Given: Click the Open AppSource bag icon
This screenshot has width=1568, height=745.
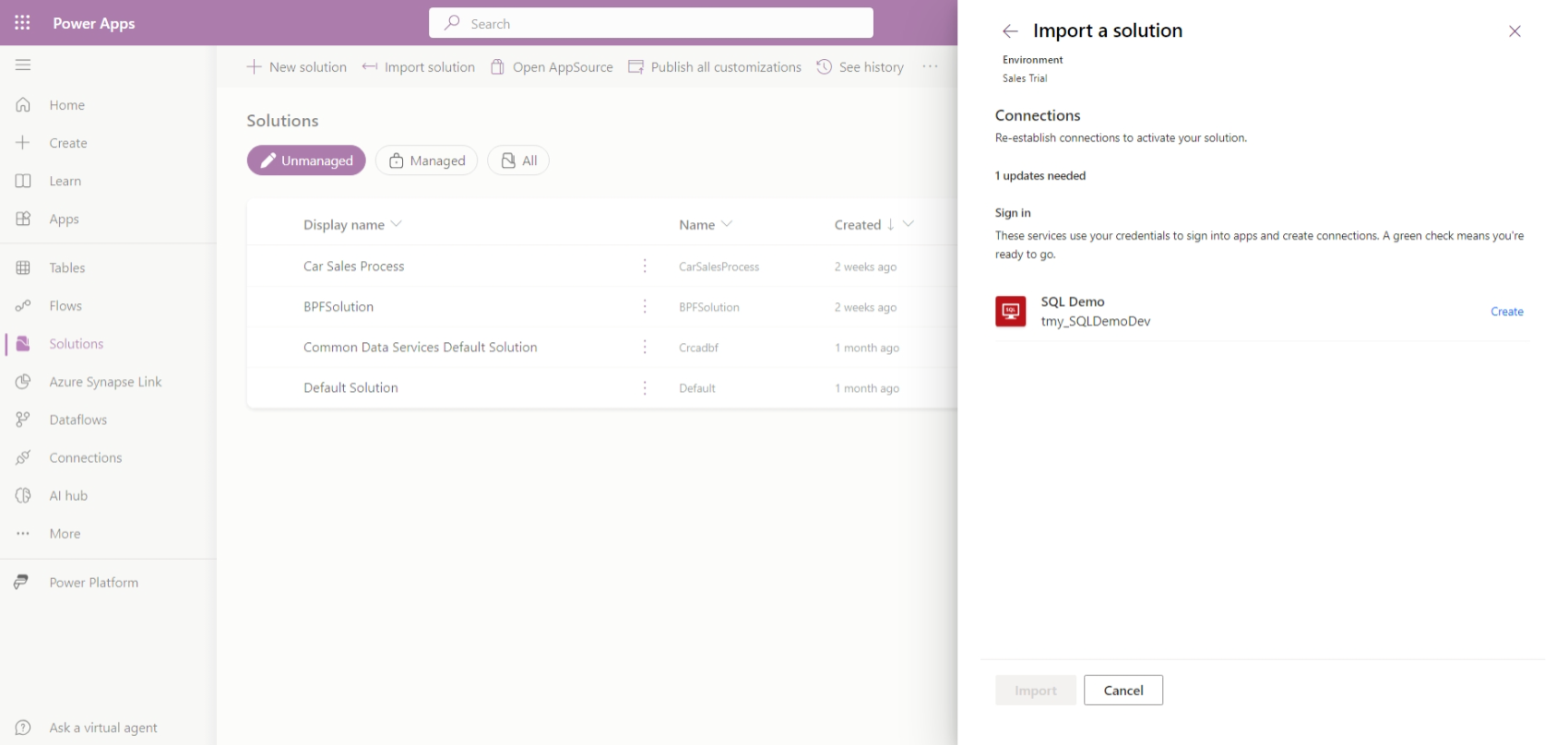Looking at the screenshot, I should pyautogui.click(x=497, y=66).
